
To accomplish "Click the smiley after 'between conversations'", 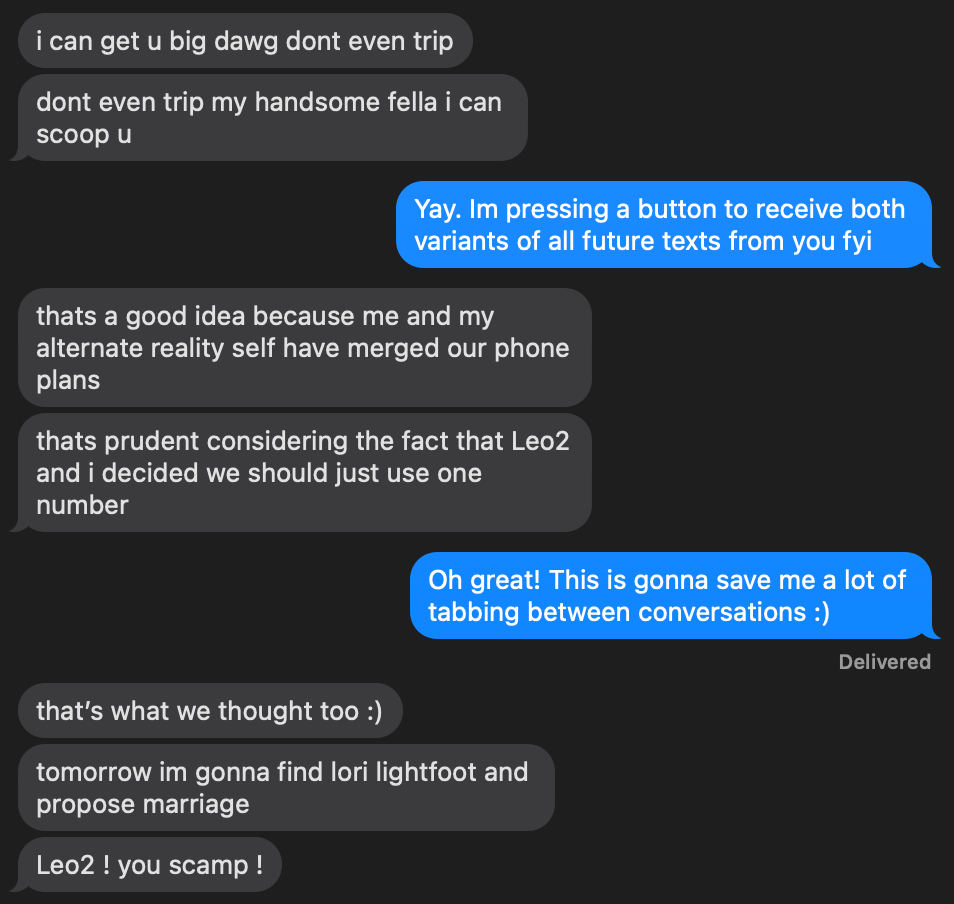I will tap(820, 612).
